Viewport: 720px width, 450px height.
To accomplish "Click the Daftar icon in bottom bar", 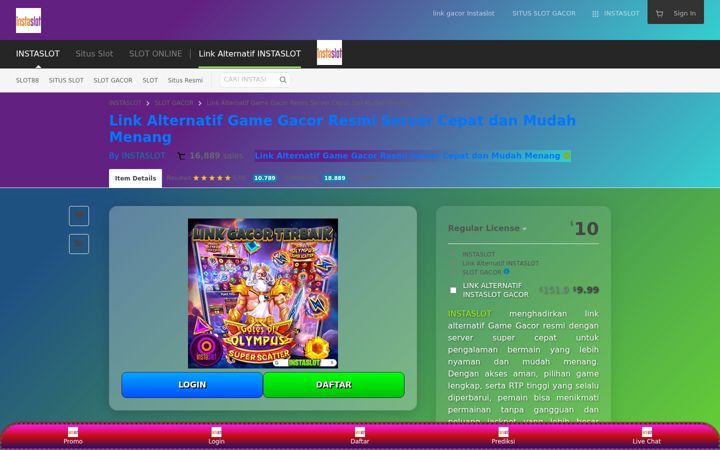I will coord(360,432).
